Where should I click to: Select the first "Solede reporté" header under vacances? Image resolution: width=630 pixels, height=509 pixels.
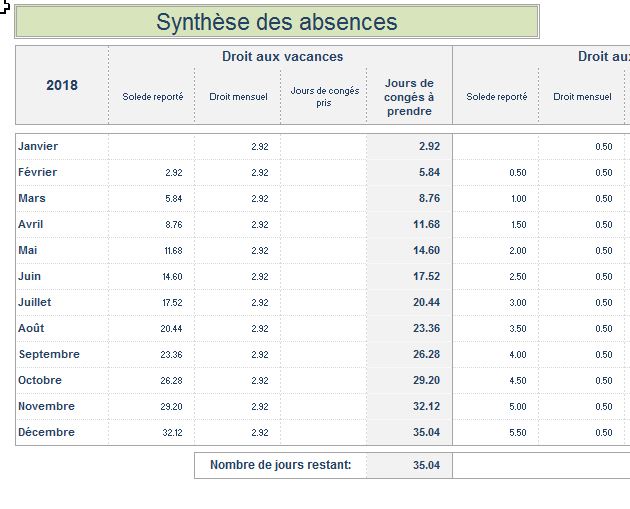[152, 97]
